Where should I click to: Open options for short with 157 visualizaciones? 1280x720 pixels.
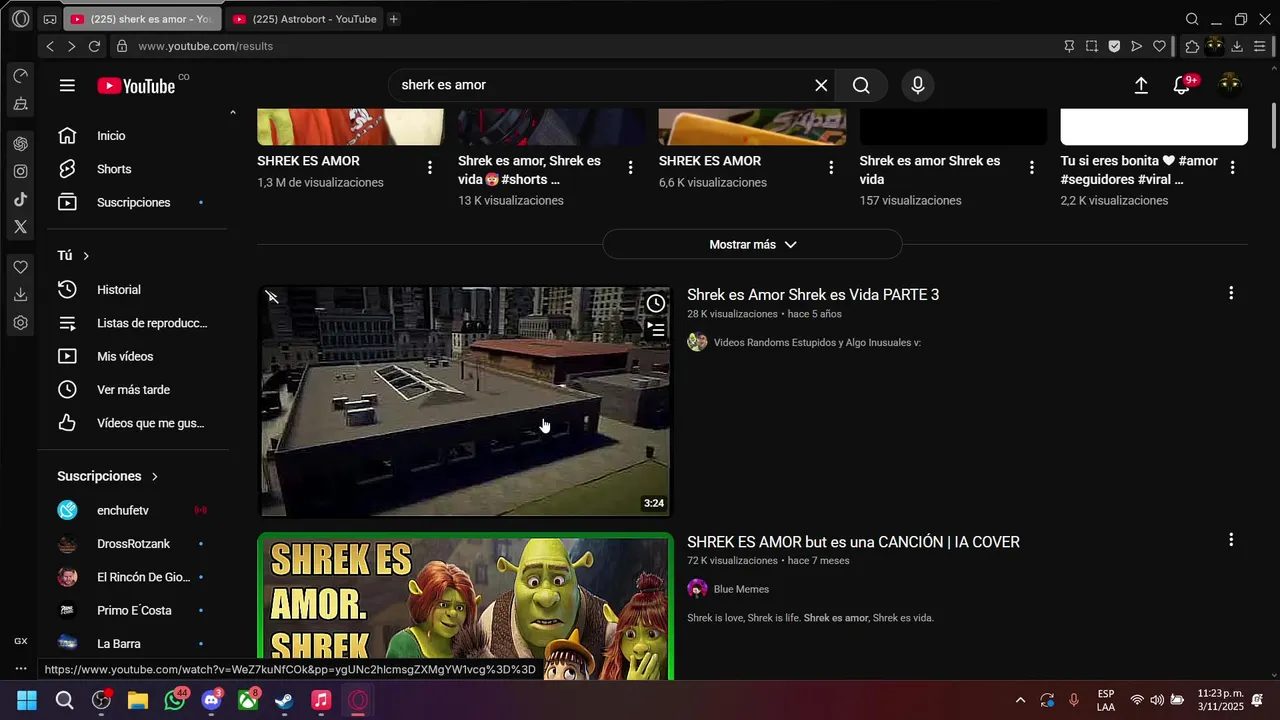(x=1032, y=167)
